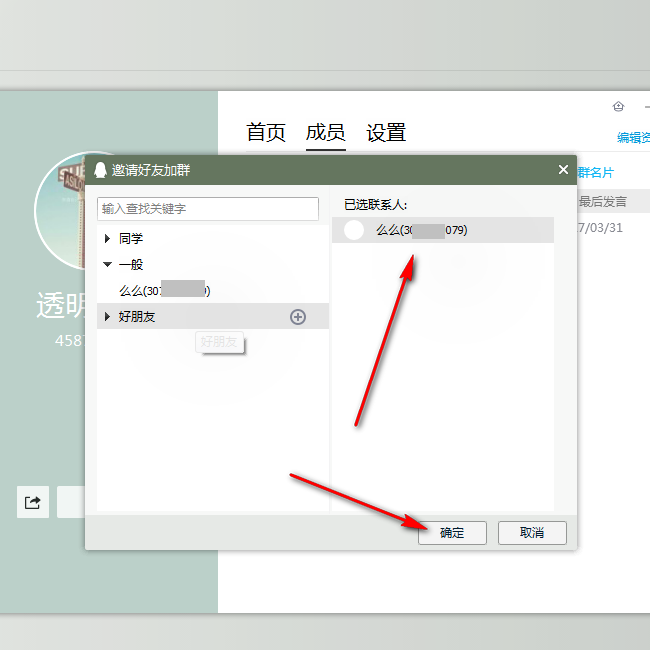Open the 编辑资料 link
Viewport: 650px width, 650px height.
click(x=633, y=137)
